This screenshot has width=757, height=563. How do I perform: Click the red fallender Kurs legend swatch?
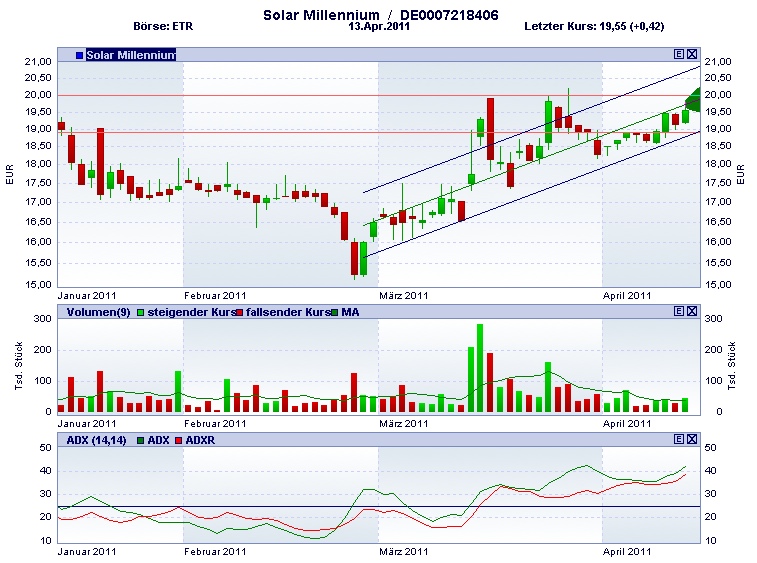(239, 312)
